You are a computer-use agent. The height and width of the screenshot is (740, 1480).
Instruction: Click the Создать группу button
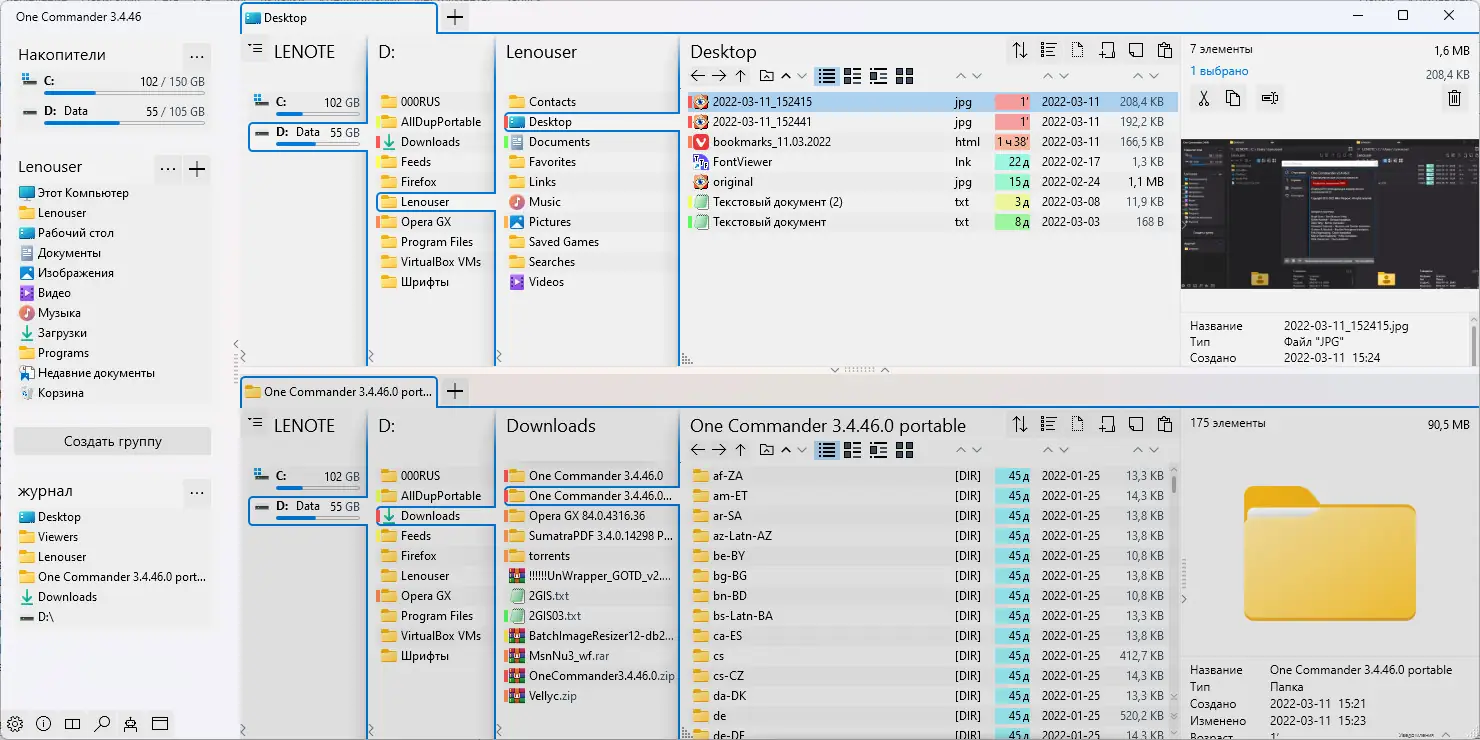[x=113, y=441]
